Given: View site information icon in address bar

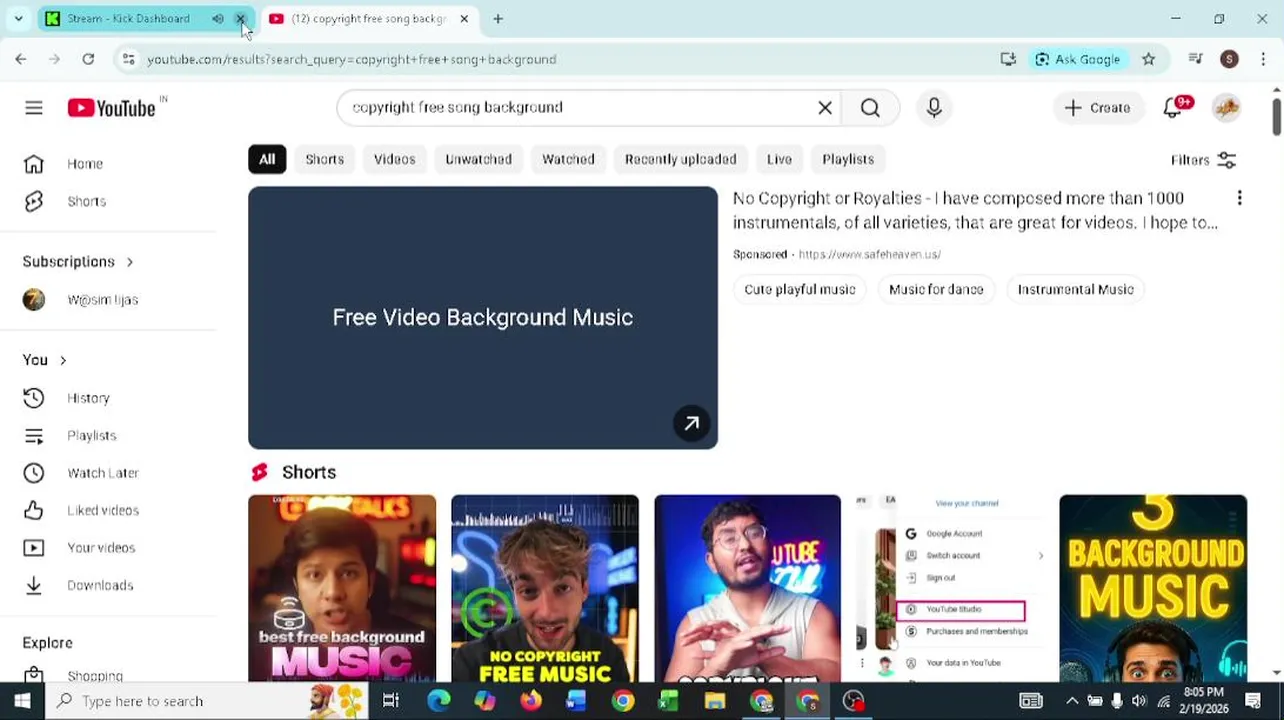Looking at the screenshot, I should click(128, 59).
